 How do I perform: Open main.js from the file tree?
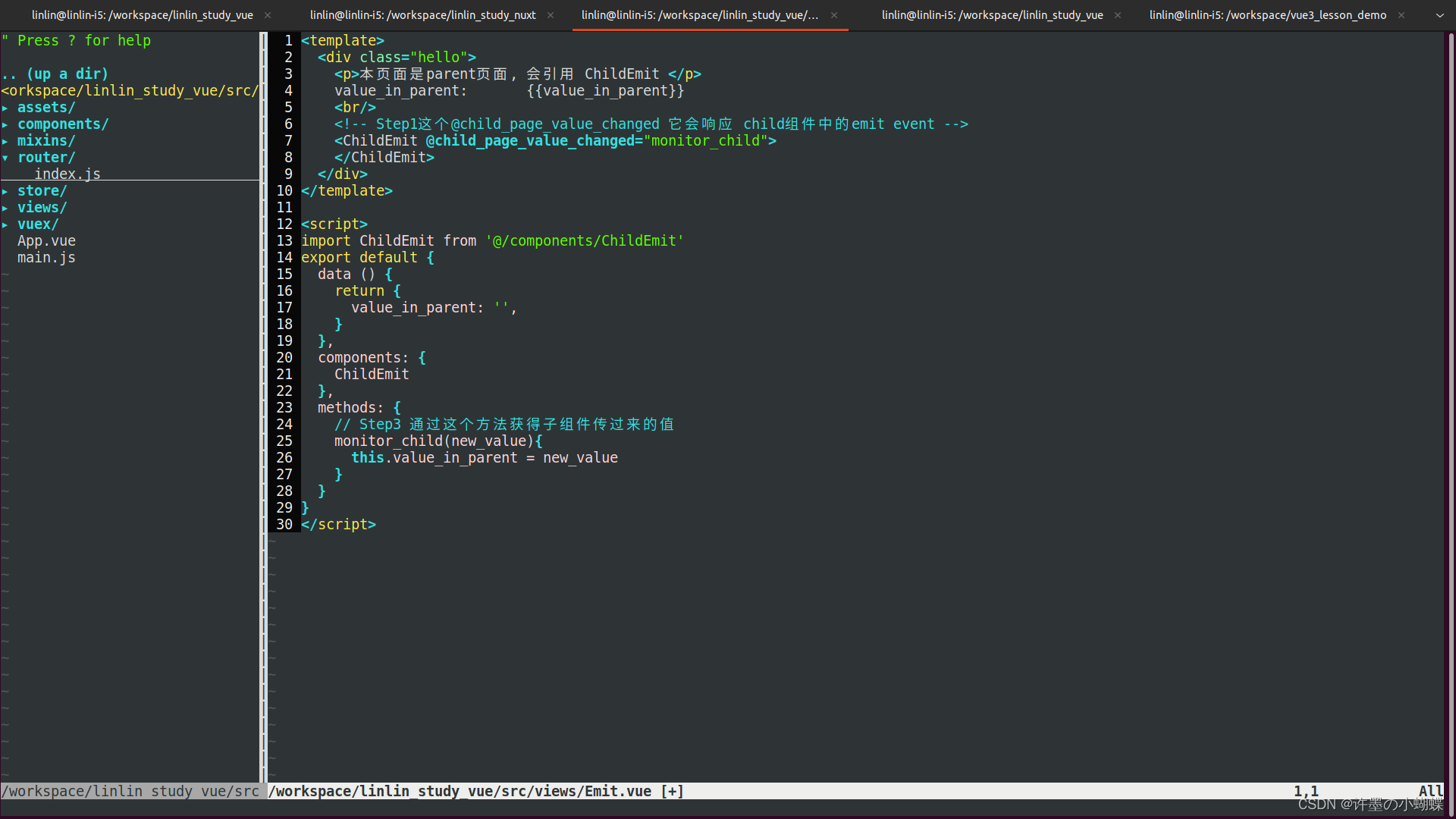46,258
